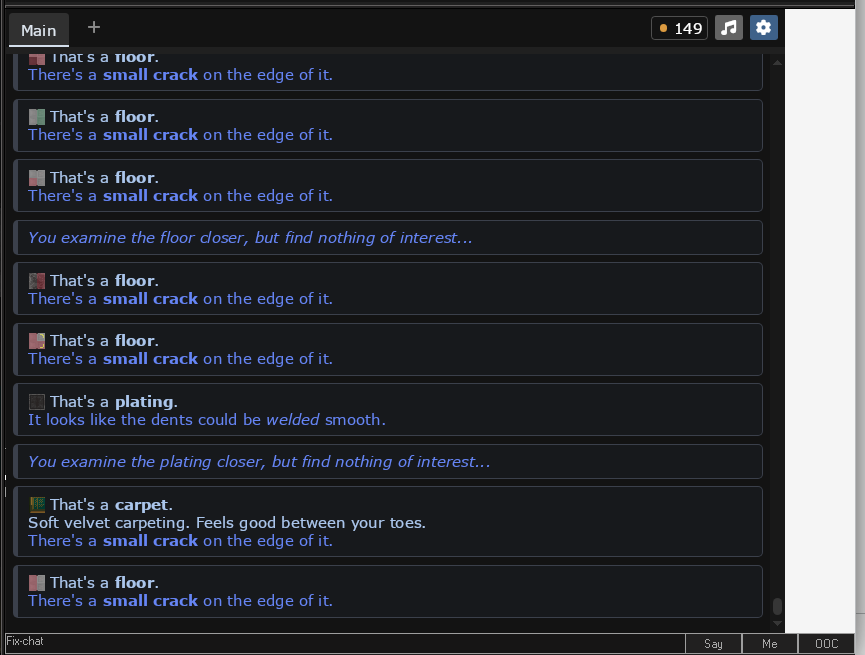This screenshot has width=865, height=655.
Task: Click 'small crack' link in carpet message
Action: (x=150, y=541)
